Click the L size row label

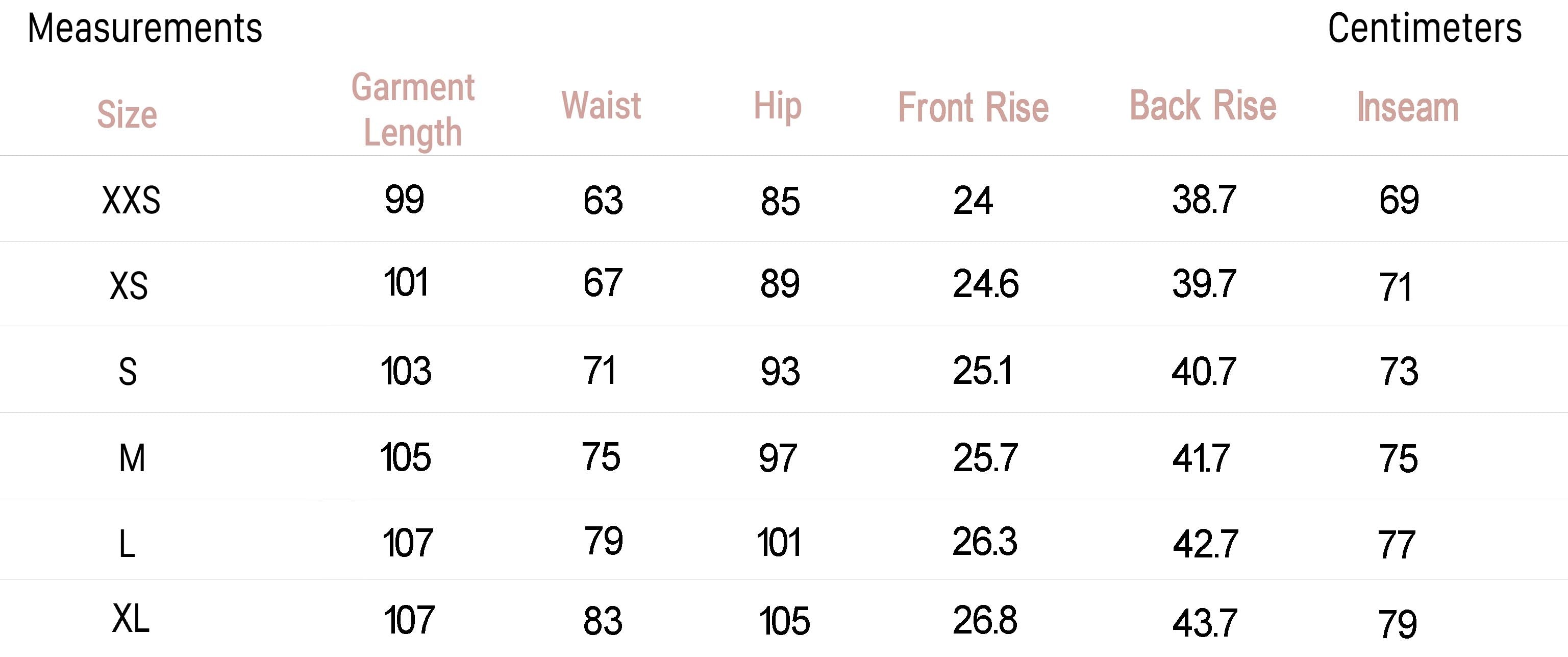pyautogui.click(x=127, y=544)
